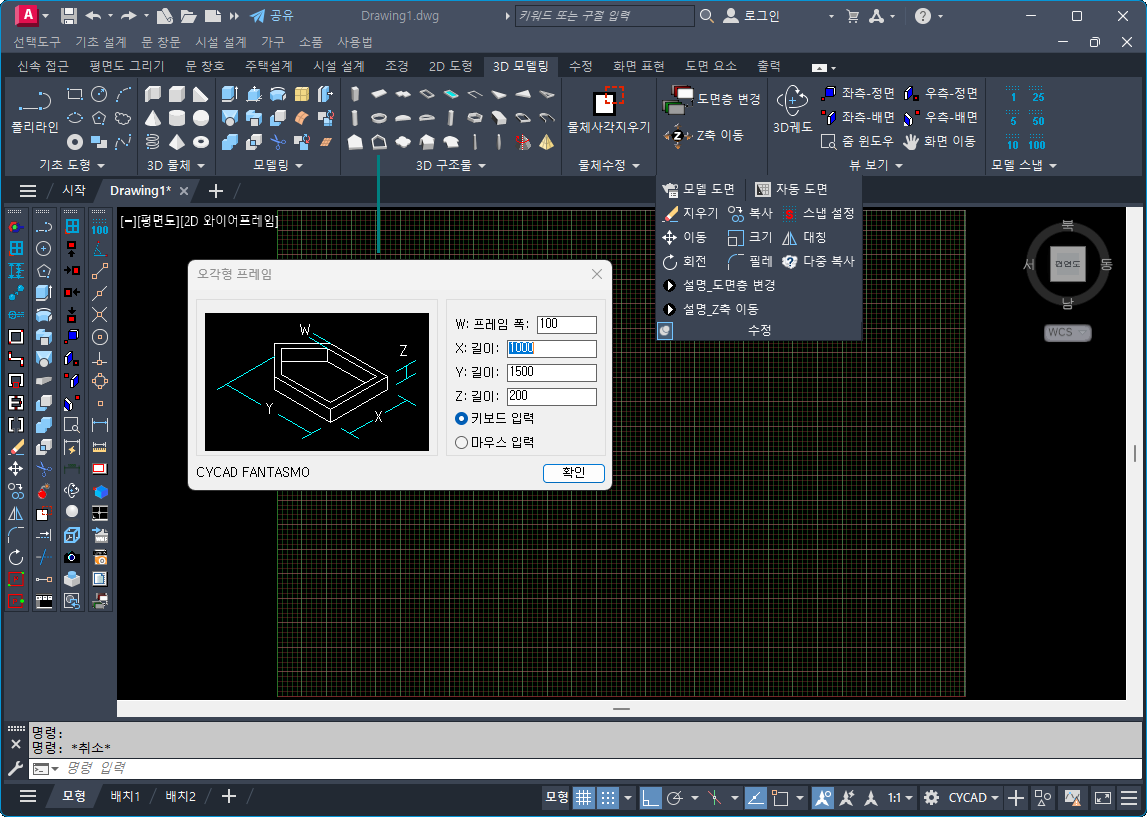Toggle grid display in status bar
1147x817 pixels.
pyautogui.click(x=582, y=797)
